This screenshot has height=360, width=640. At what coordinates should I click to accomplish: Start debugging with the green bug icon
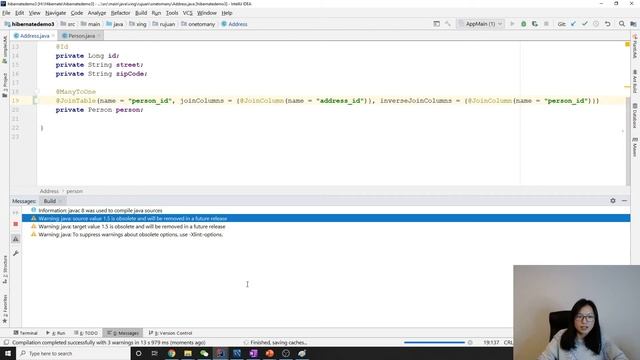[524, 24]
